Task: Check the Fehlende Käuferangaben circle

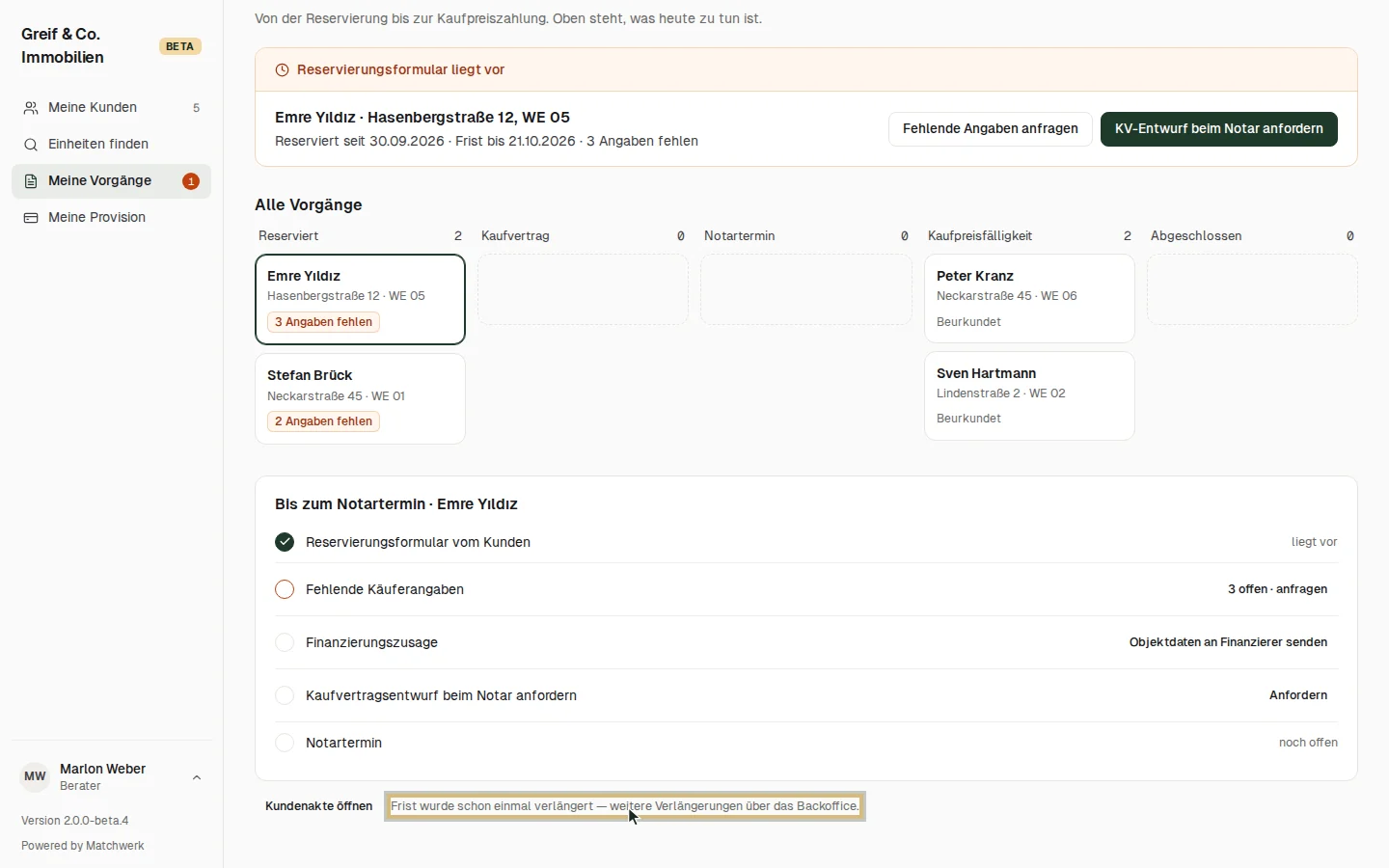Action: pos(285,589)
